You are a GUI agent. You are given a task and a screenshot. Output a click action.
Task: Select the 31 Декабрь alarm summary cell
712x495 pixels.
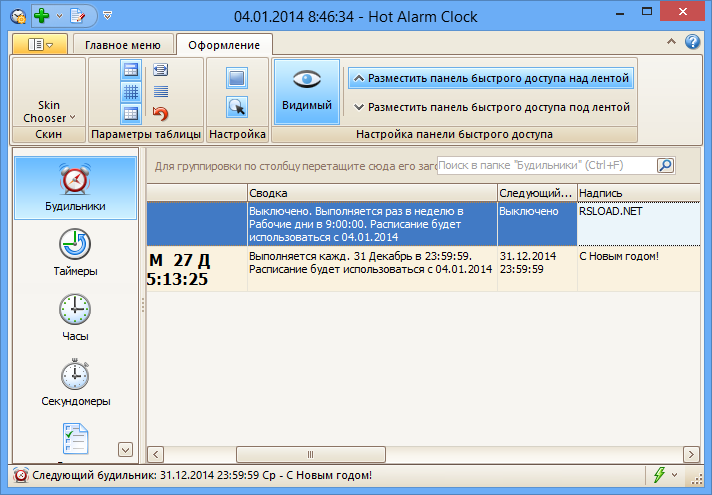point(372,269)
